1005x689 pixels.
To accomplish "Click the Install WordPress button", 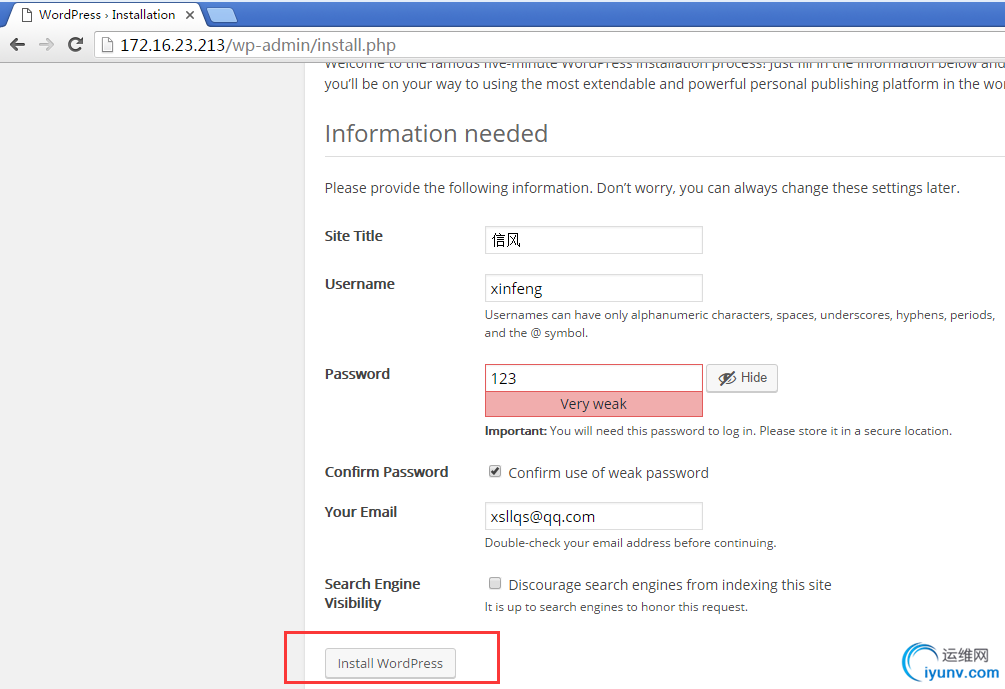I will click(x=390, y=663).
